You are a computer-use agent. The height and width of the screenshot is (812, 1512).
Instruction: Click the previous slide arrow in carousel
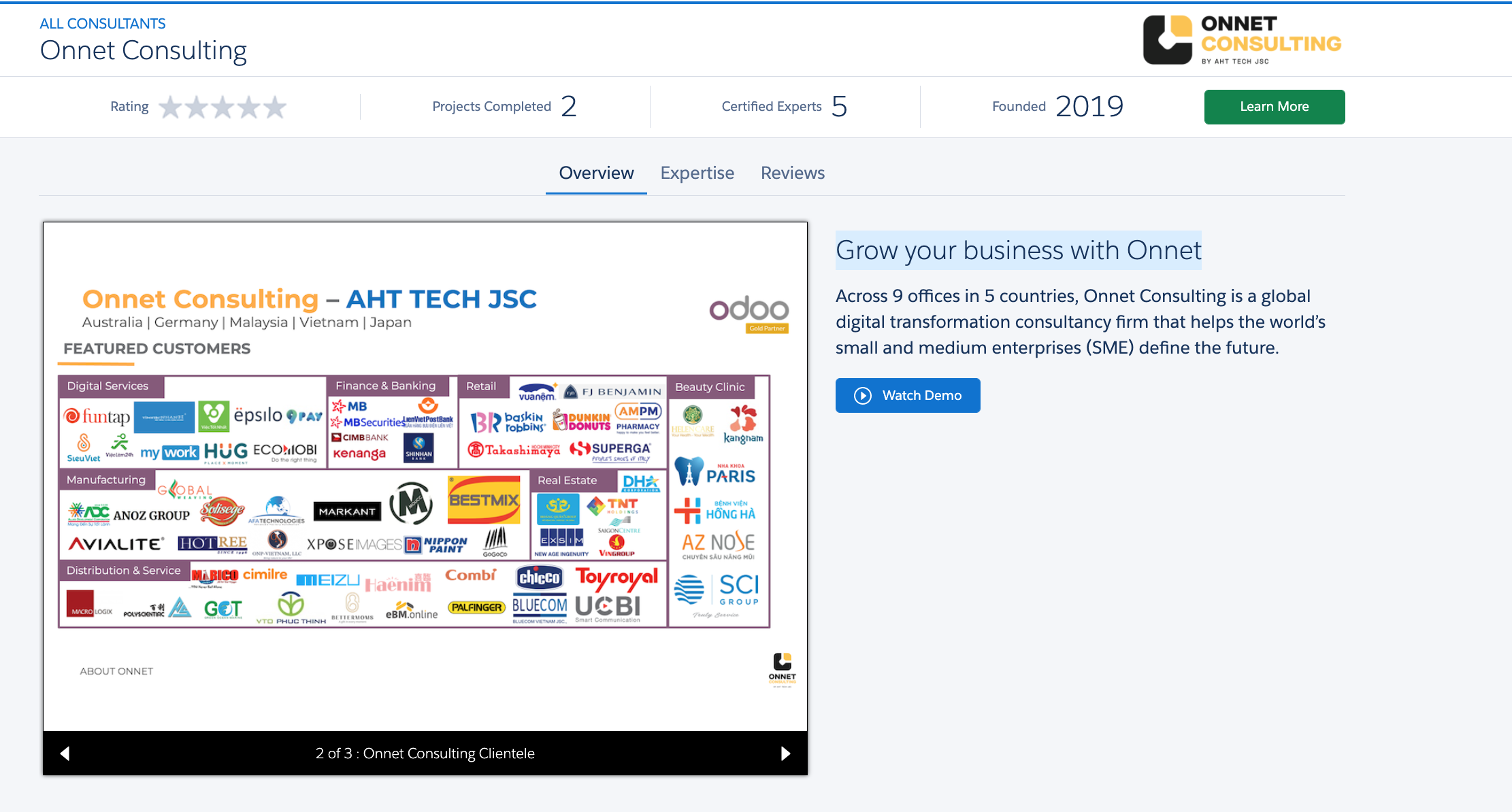tap(65, 754)
